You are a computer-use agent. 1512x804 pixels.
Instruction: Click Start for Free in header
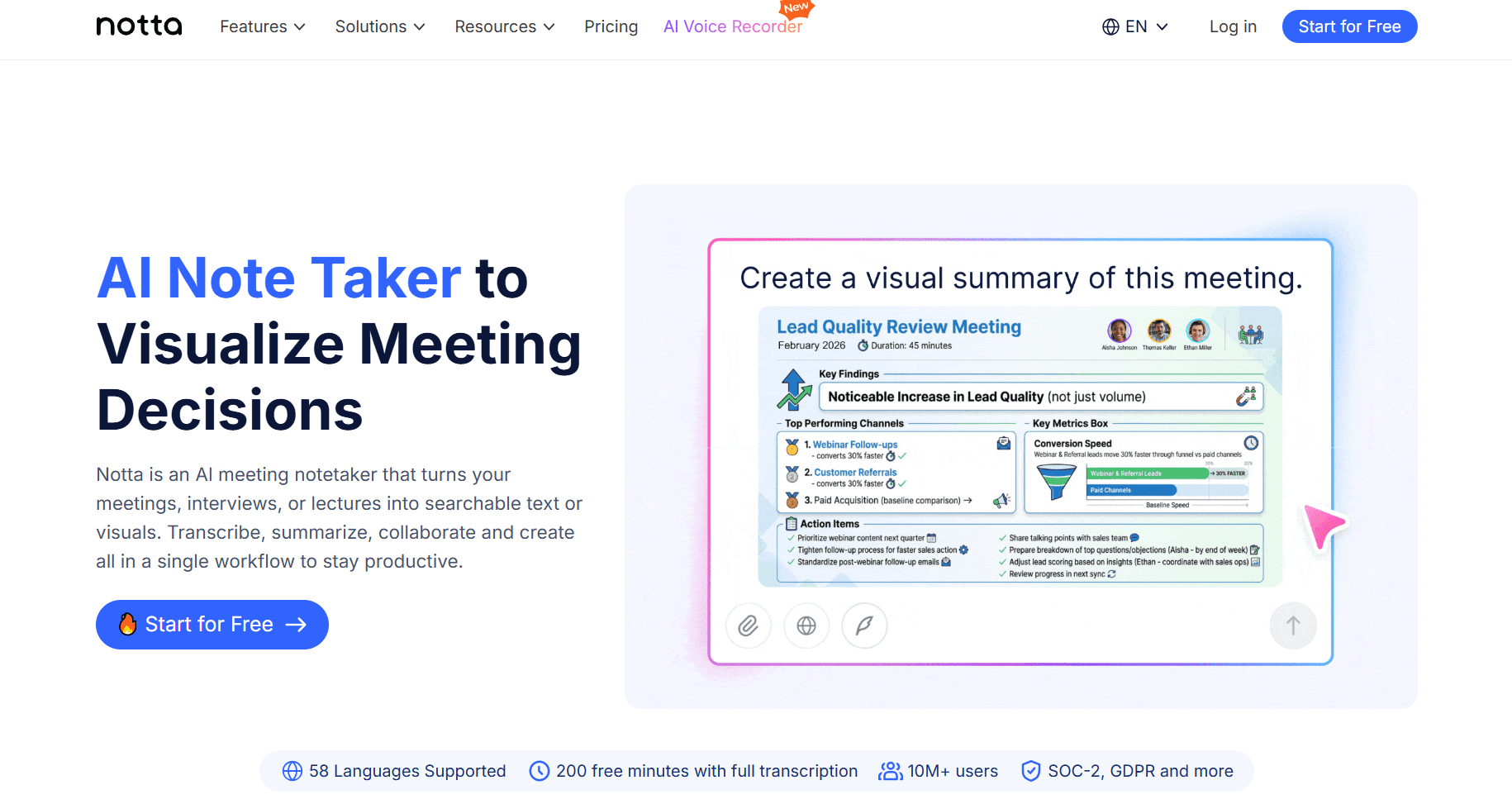point(1349,26)
